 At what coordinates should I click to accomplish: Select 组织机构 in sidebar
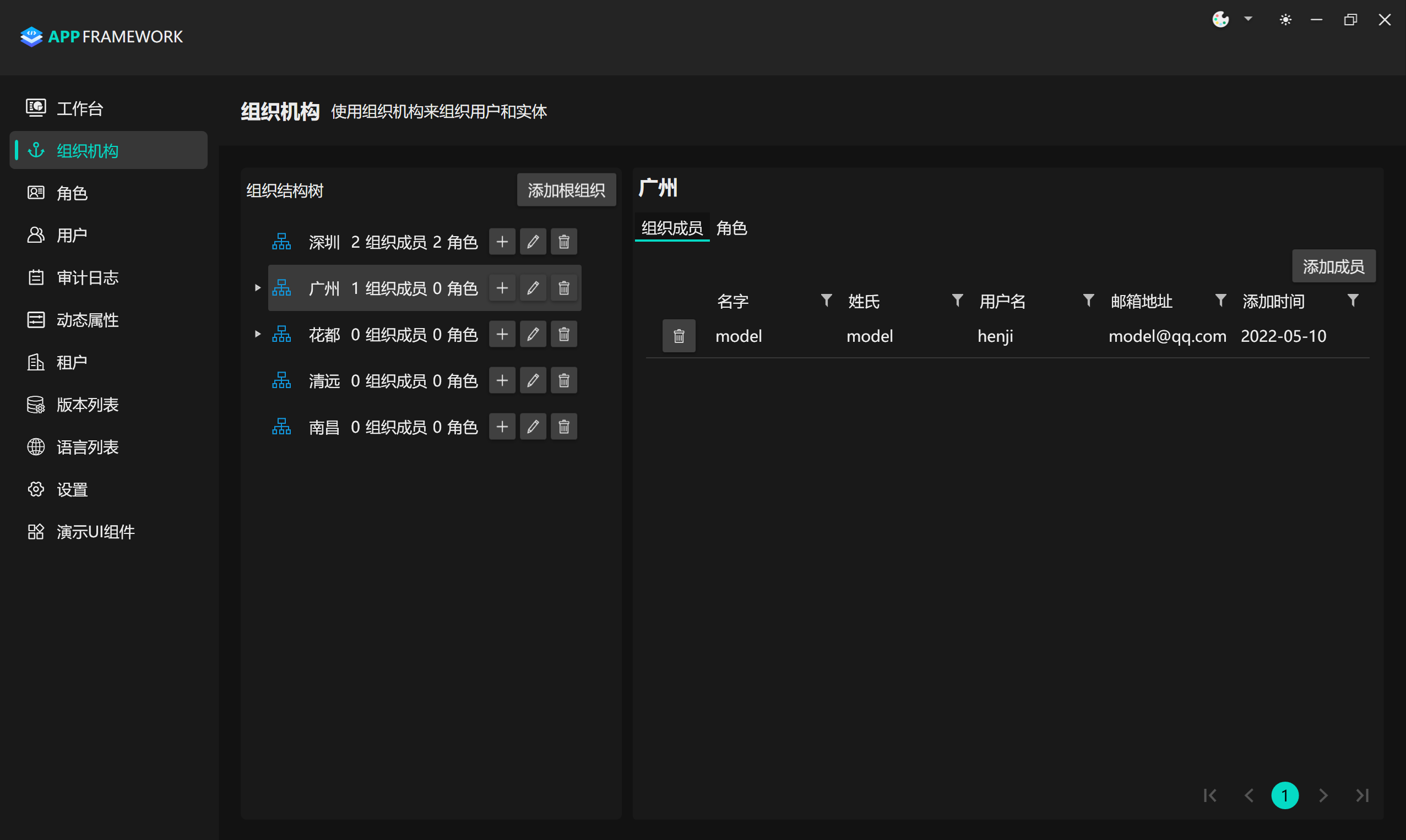click(108, 151)
